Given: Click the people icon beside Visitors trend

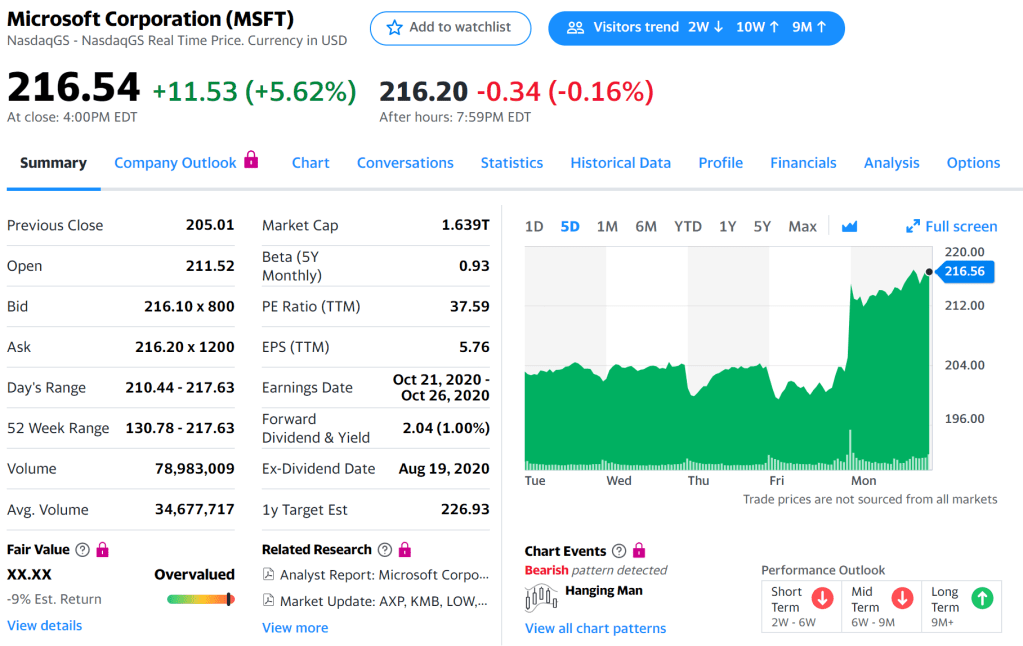Looking at the screenshot, I should pos(575,28).
